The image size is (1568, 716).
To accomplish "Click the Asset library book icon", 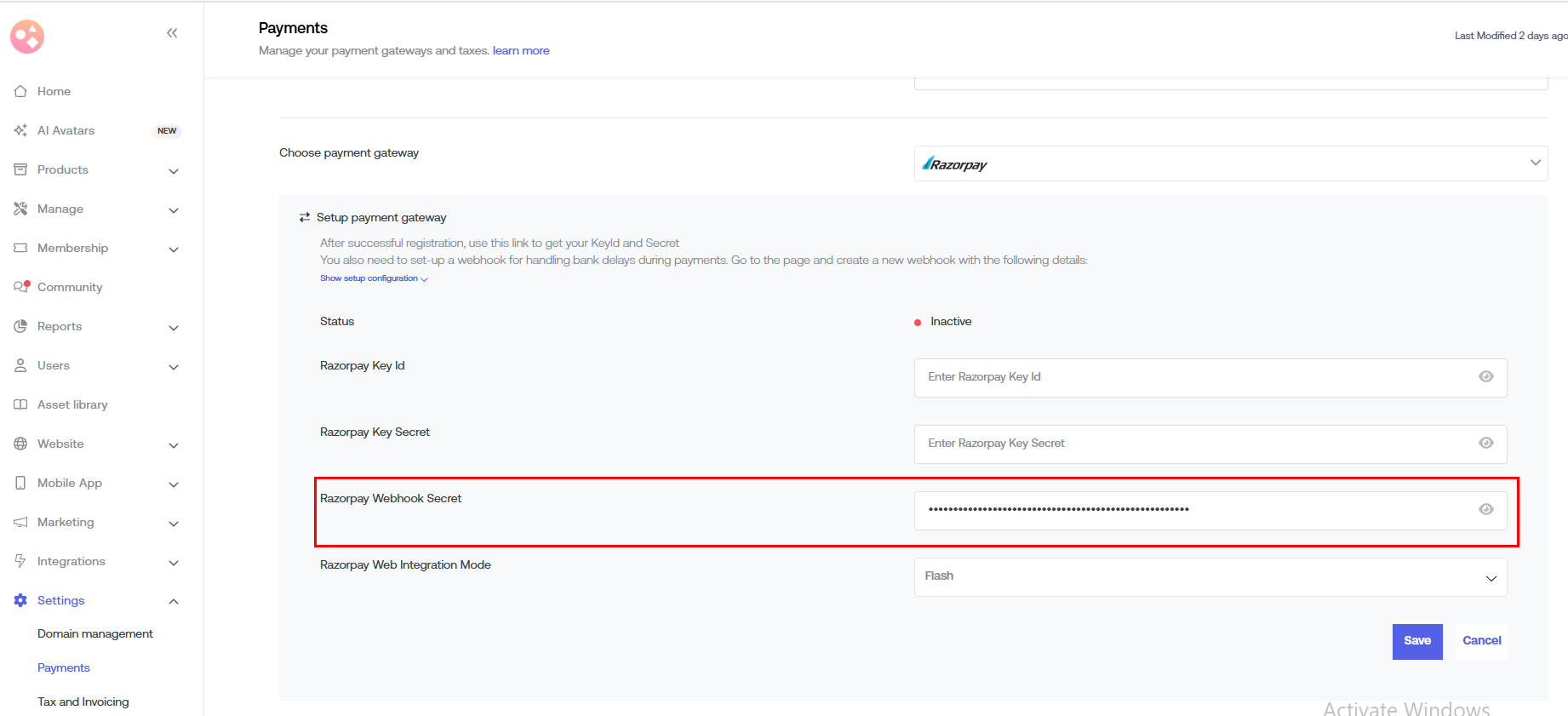I will coord(20,404).
